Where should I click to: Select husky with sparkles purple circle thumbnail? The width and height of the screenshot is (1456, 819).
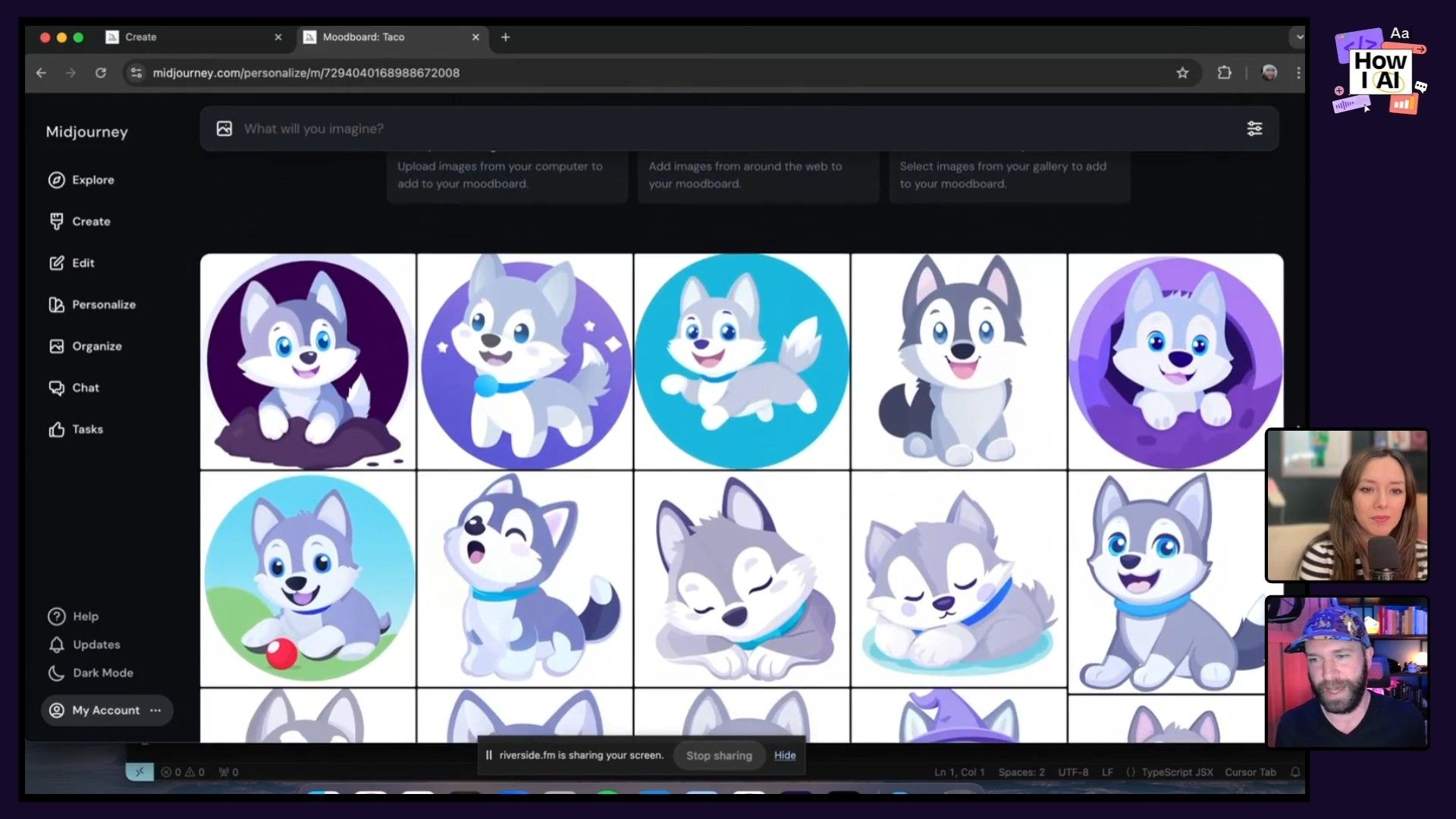(525, 361)
